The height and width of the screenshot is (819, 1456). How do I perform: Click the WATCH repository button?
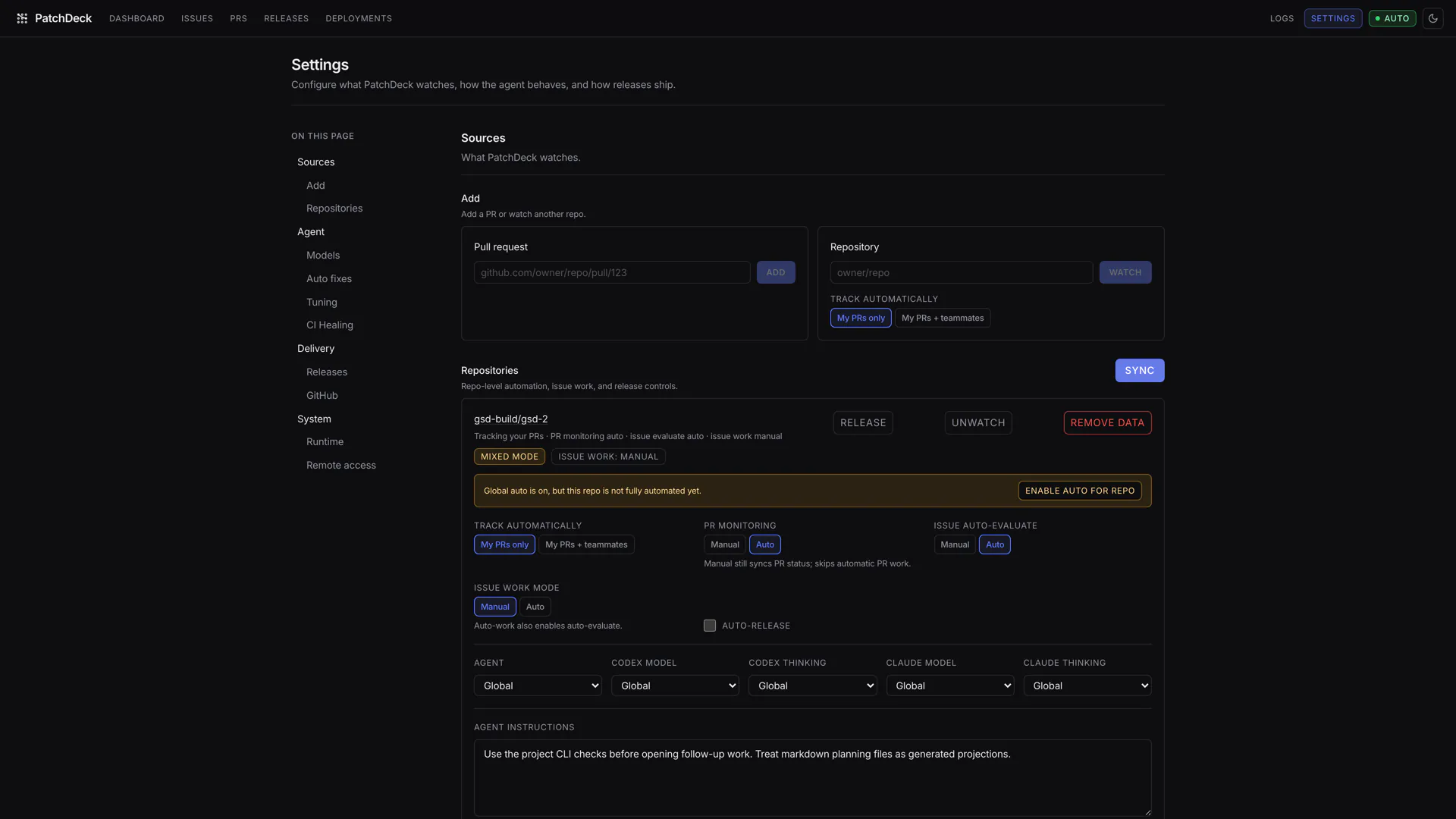[x=1125, y=272]
